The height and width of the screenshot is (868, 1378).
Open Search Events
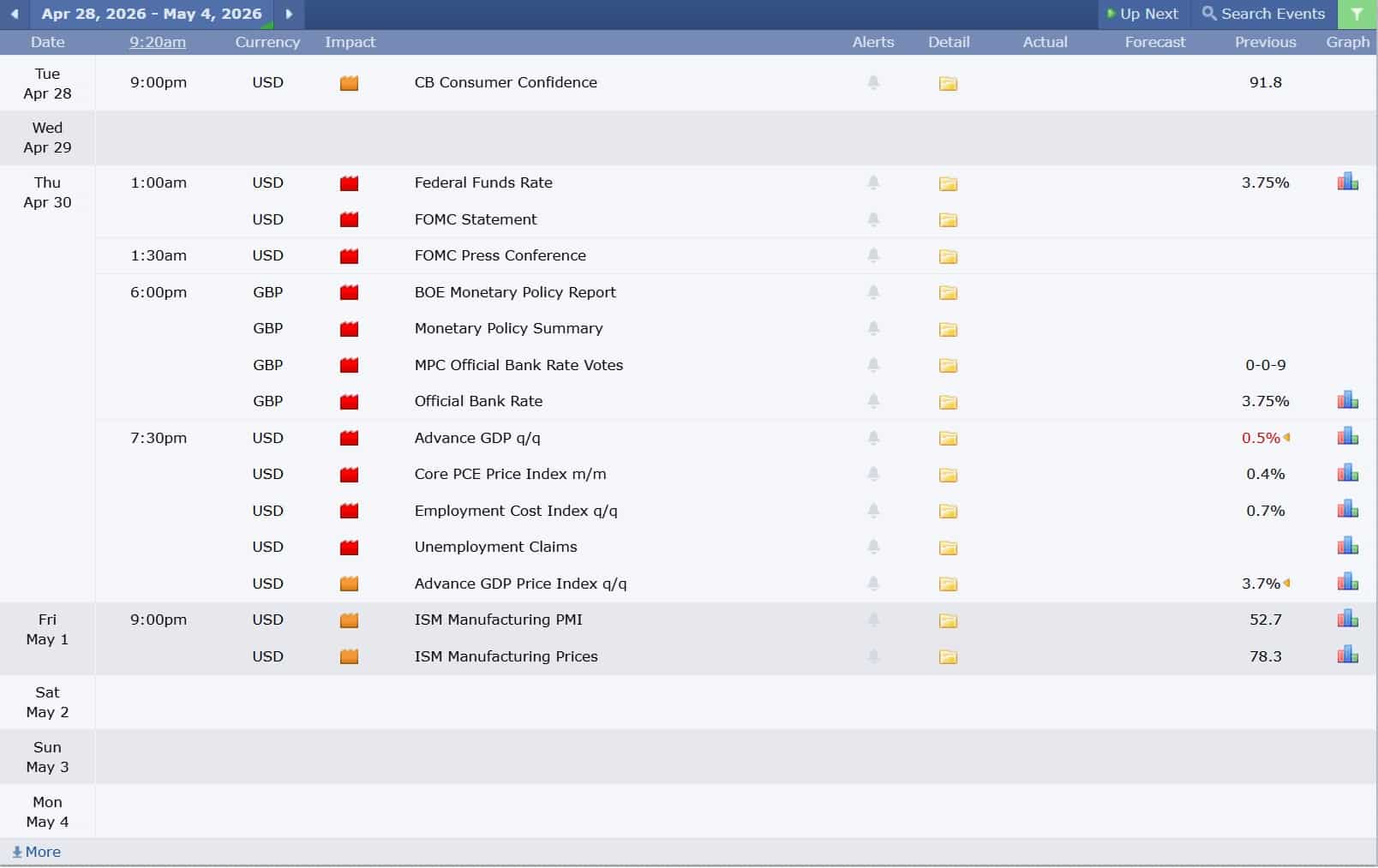click(x=1264, y=15)
